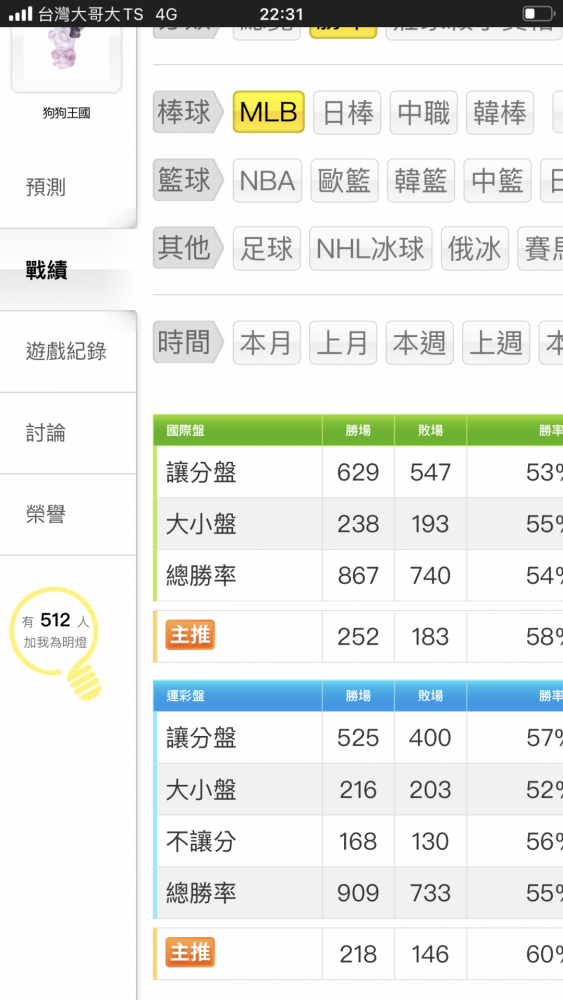
Task: Select the 日棒 league filter
Action: coord(347,112)
